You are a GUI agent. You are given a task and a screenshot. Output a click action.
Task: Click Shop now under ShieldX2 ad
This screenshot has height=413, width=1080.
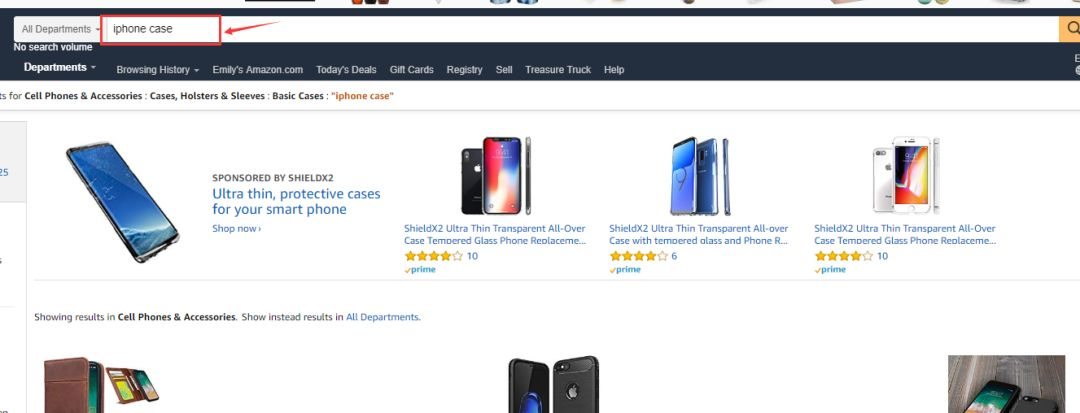coord(237,229)
